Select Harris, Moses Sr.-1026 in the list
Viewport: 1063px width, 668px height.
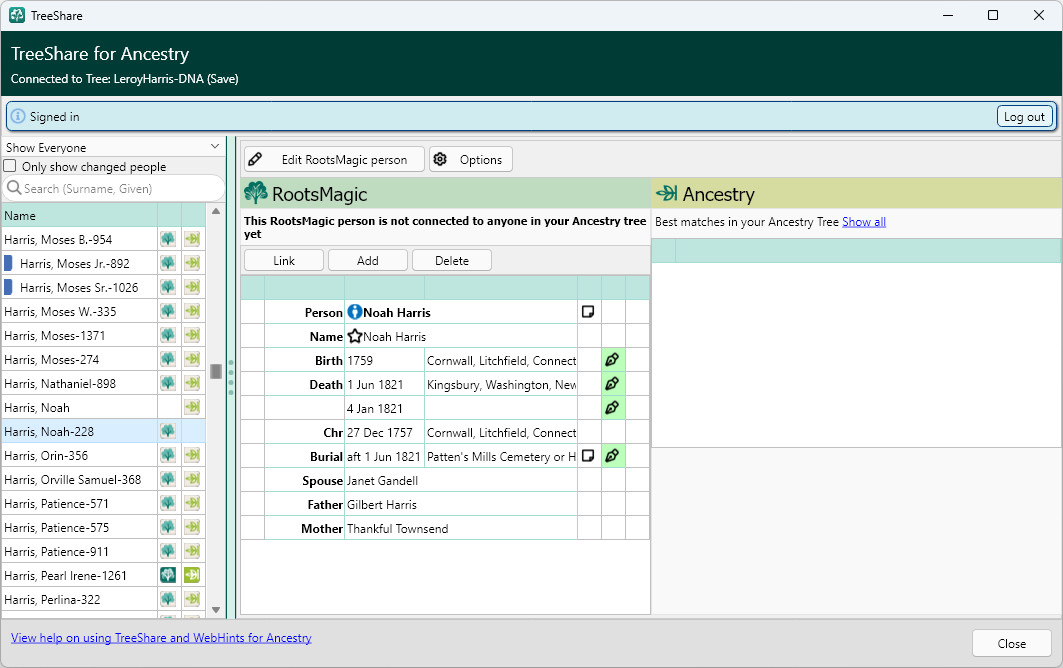[x=79, y=288]
